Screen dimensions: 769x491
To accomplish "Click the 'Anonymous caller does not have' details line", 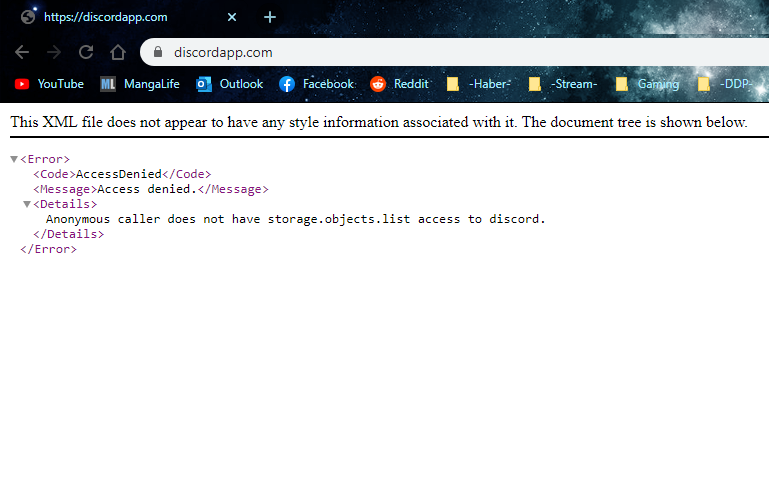I will [296, 219].
